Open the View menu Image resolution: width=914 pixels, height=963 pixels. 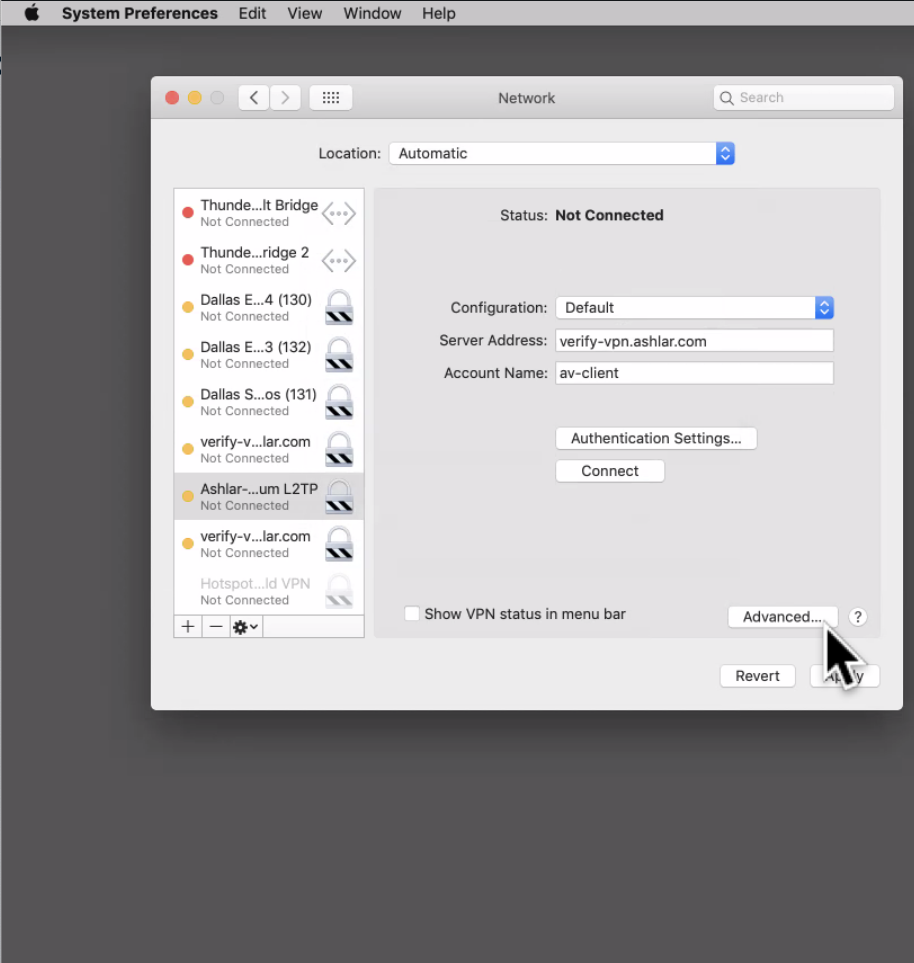click(x=304, y=13)
